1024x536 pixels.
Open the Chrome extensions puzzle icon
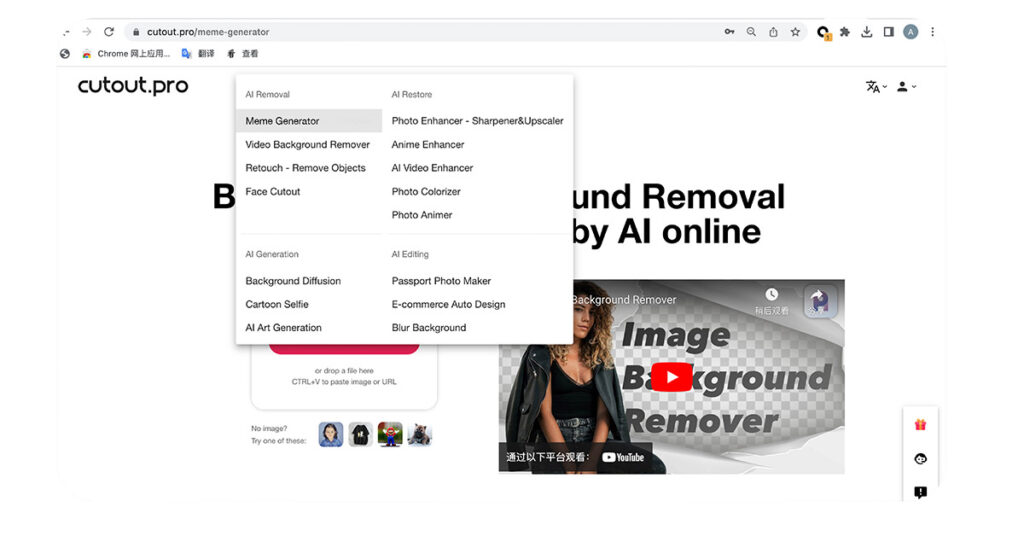click(845, 32)
